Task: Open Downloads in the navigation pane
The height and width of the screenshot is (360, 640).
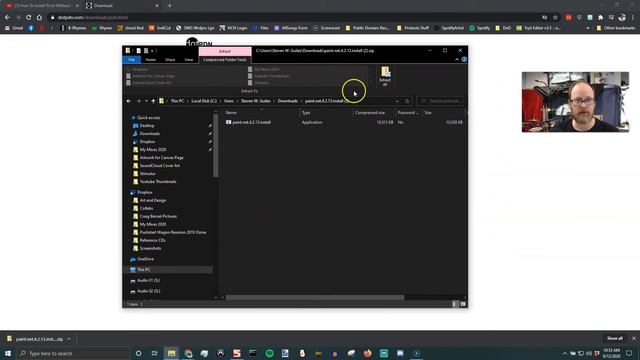Action: tap(149, 133)
